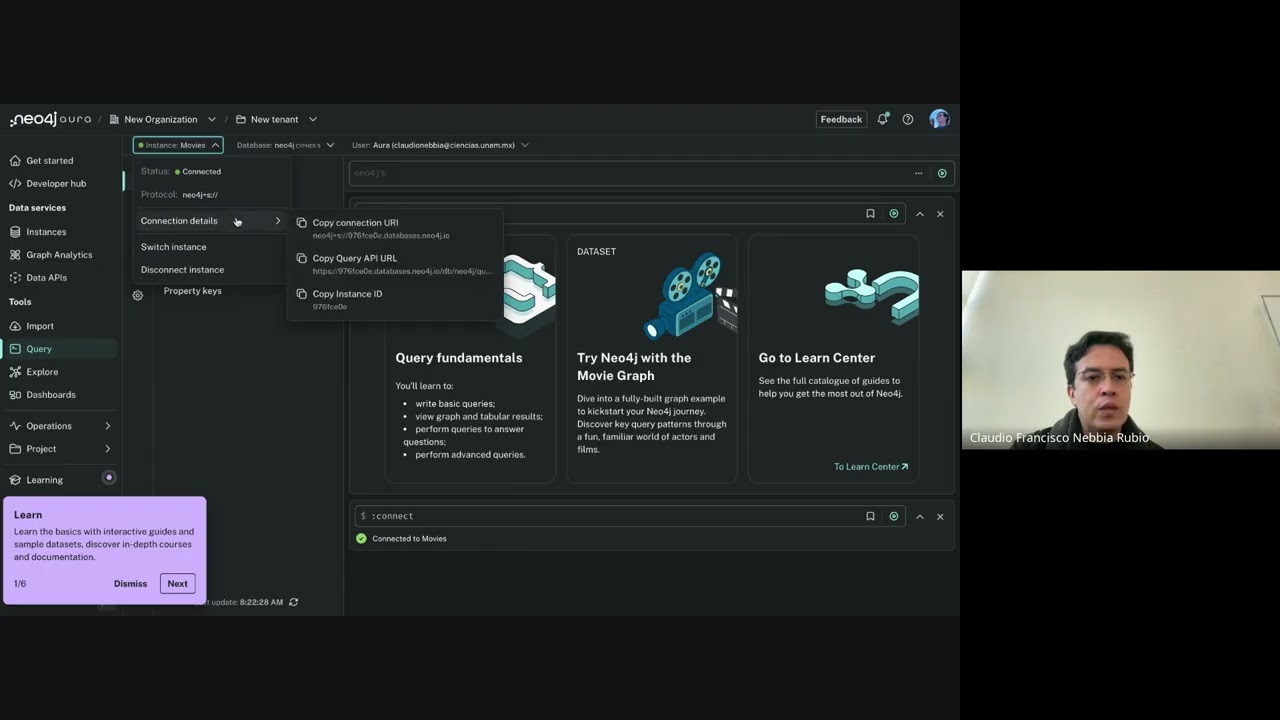1280x720 pixels.
Task: Rerun the :connect command
Action: (894, 516)
